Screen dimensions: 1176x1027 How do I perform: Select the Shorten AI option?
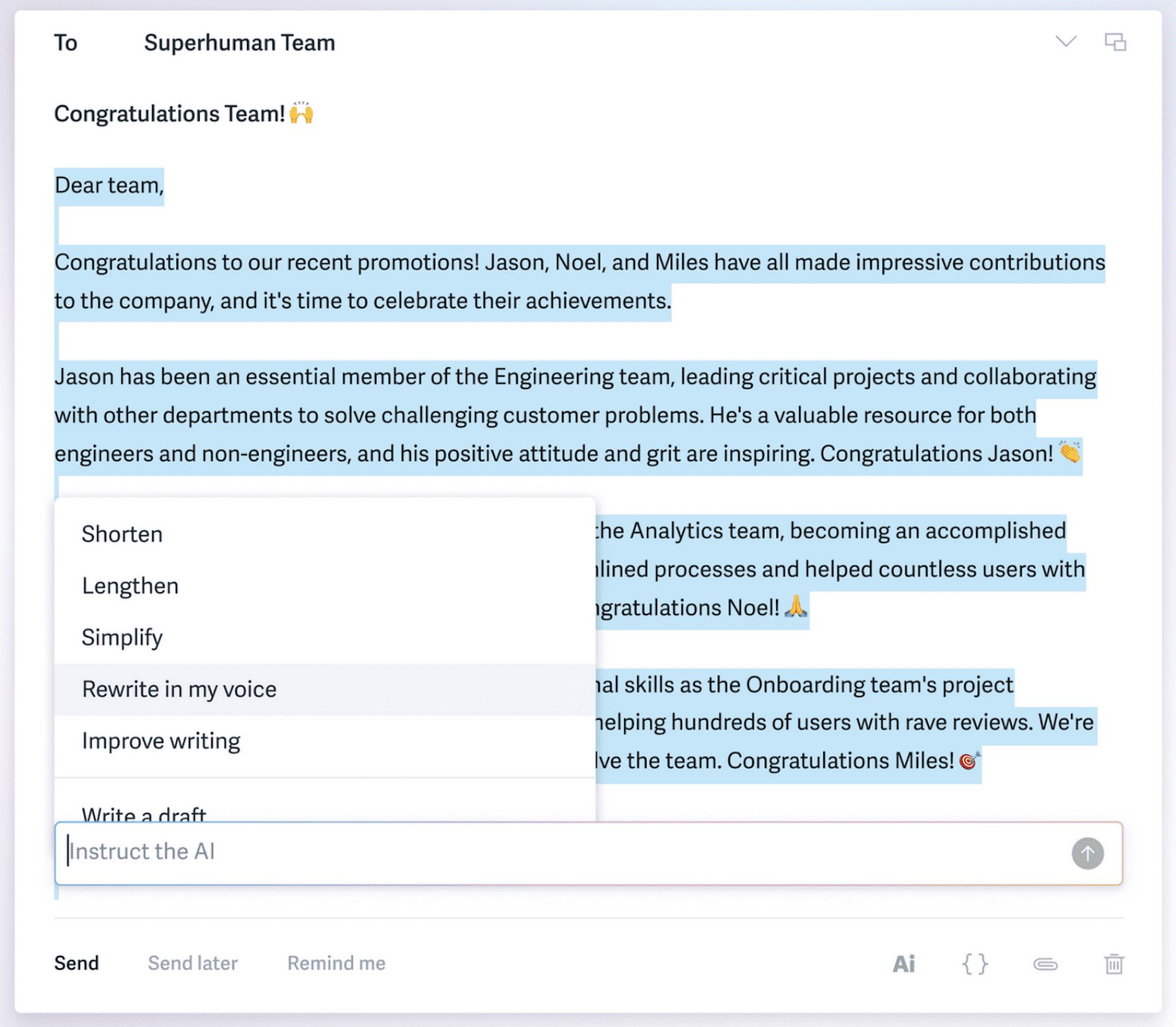122,534
